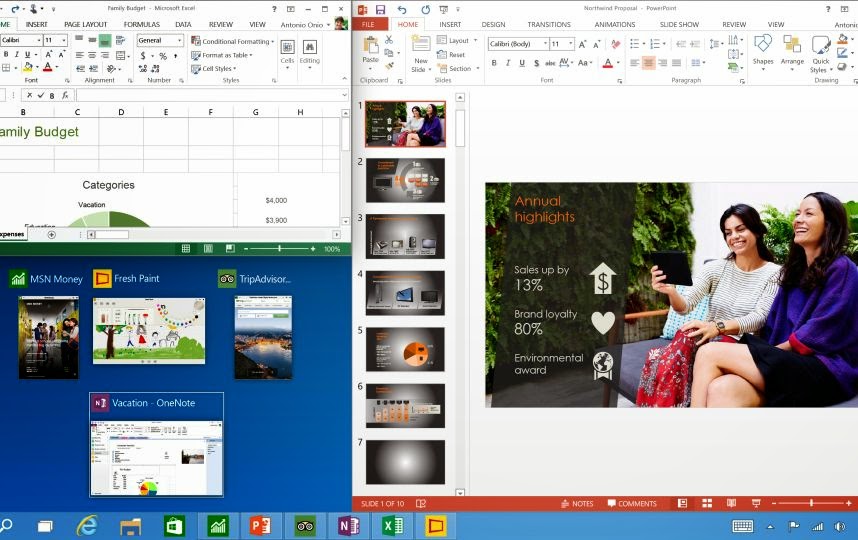The image size is (858, 540).
Task: Expand Excel formula bar arrow
Action: coord(344,95)
